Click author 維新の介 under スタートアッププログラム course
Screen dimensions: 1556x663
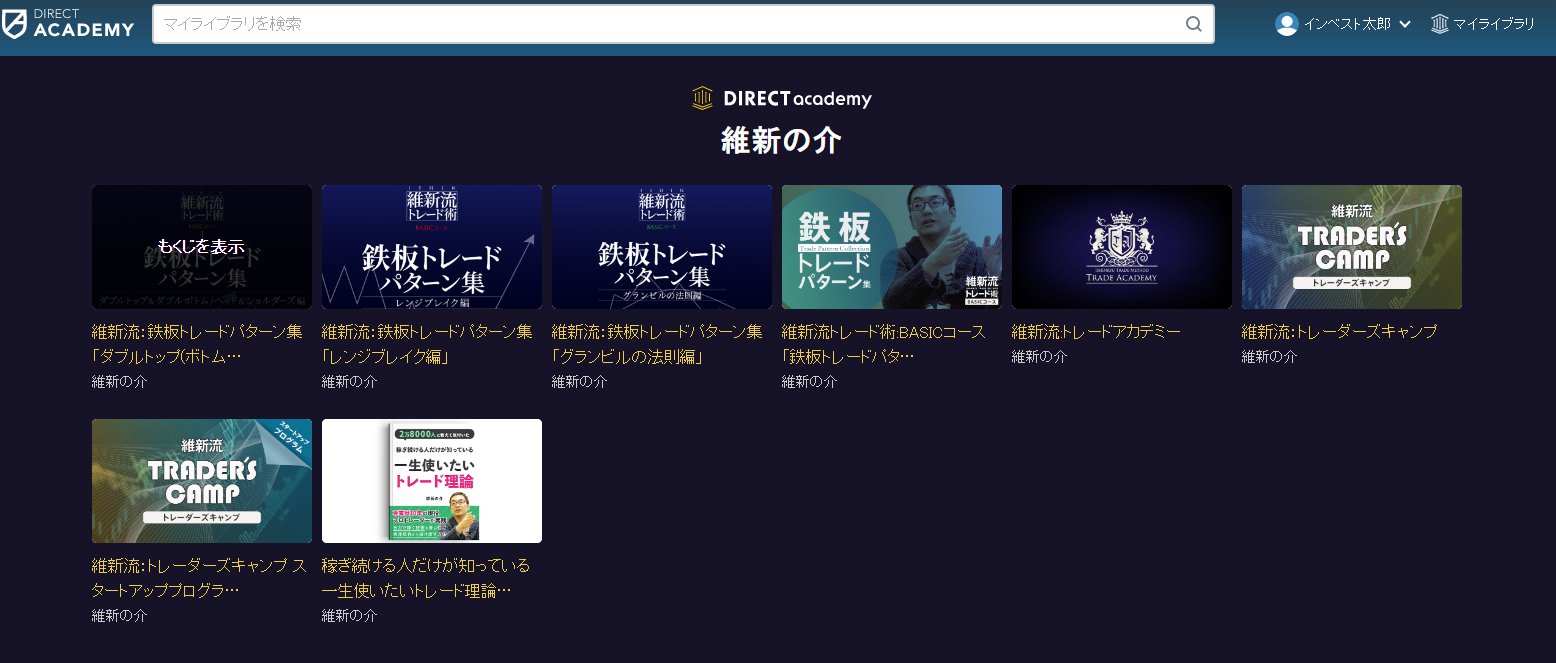[120, 615]
